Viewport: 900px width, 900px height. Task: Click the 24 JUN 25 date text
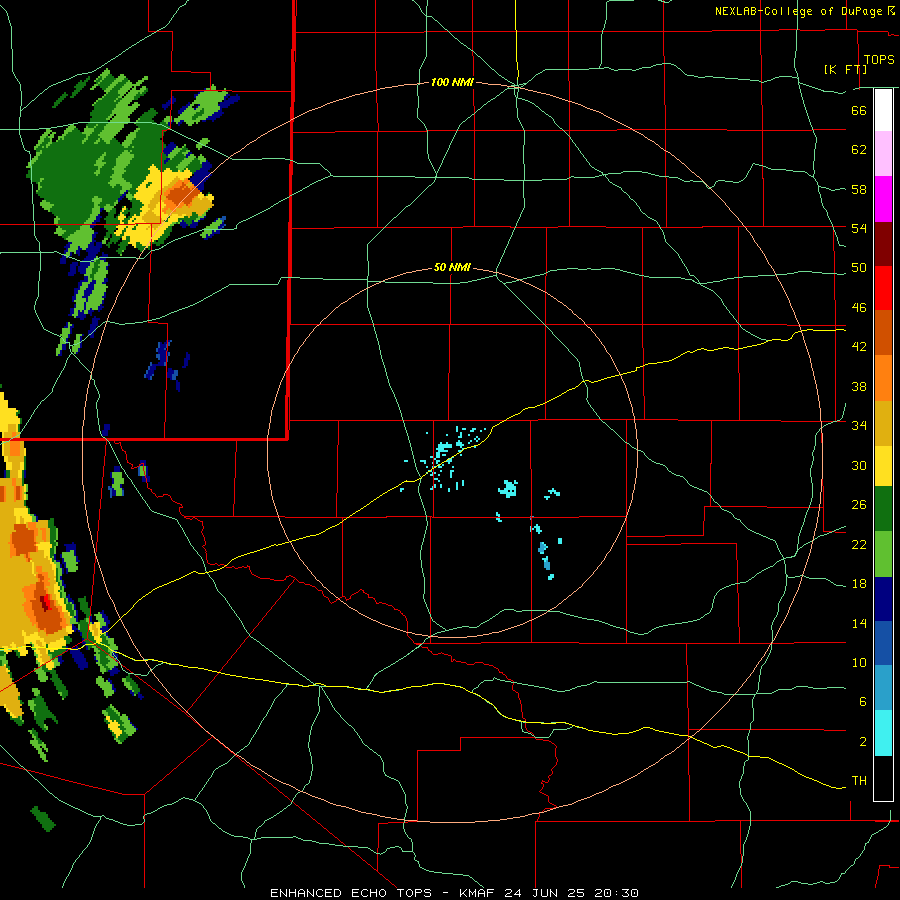point(544,893)
